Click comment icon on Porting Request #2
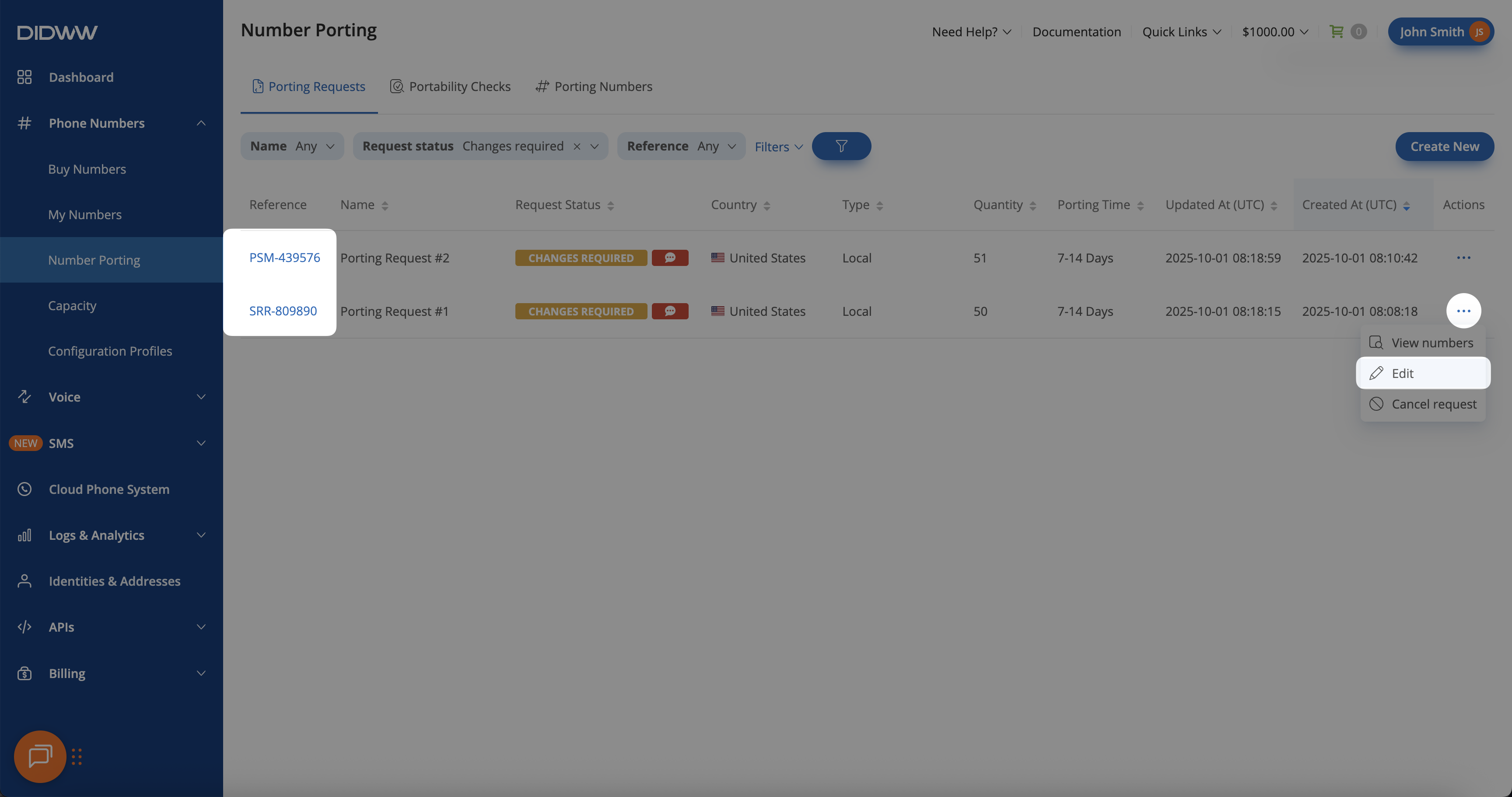This screenshot has height=797, width=1512. pyautogui.click(x=670, y=258)
